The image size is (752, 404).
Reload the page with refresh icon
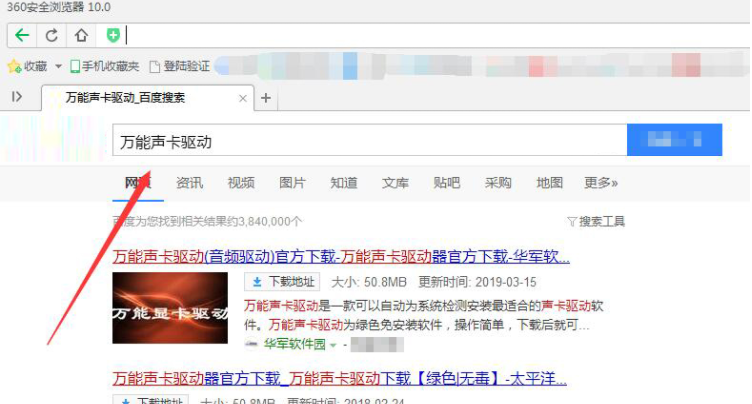(x=52, y=35)
